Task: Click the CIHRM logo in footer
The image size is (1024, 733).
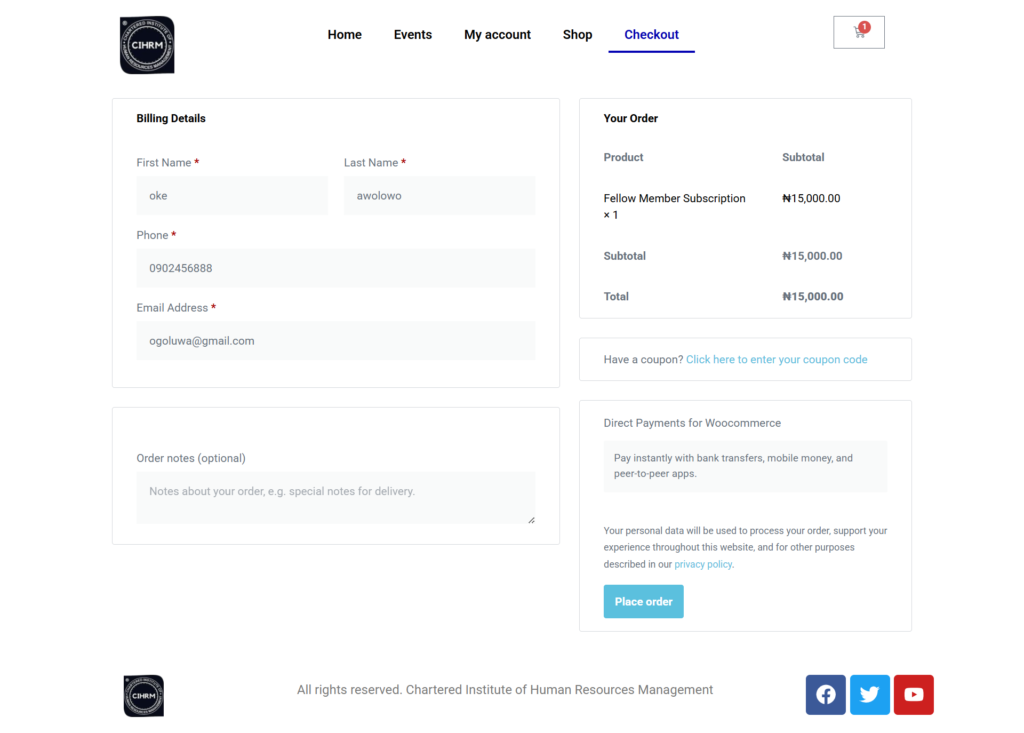Action: [x=143, y=695]
